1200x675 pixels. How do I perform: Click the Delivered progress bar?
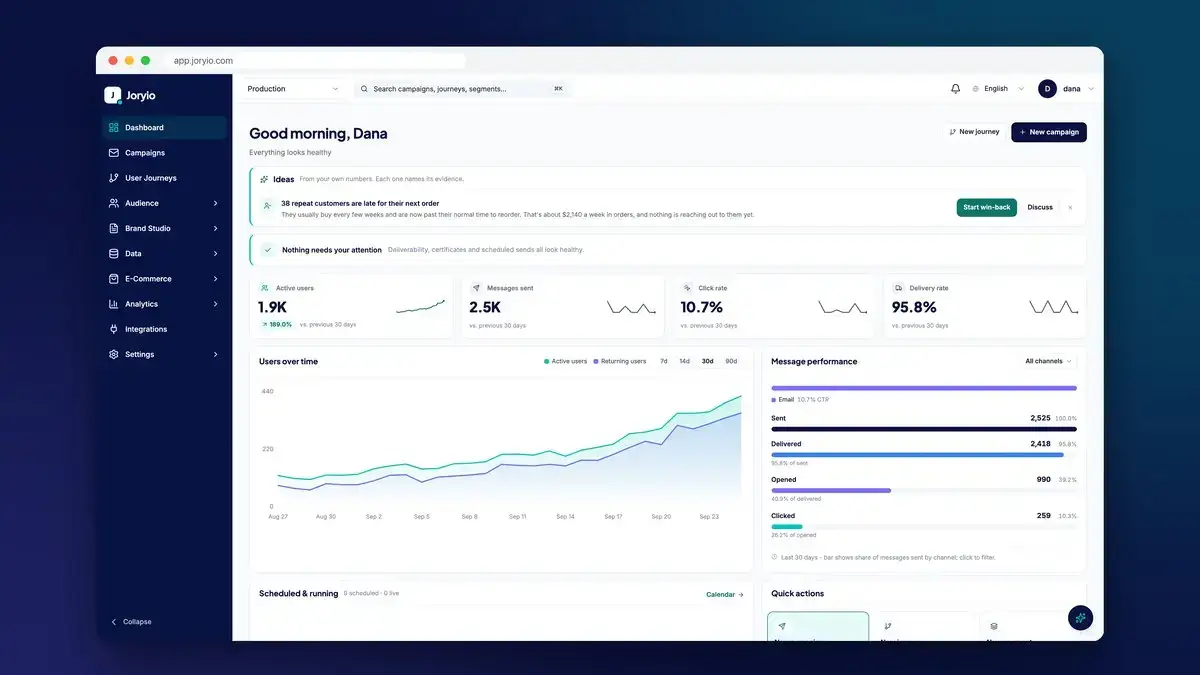point(924,455)
